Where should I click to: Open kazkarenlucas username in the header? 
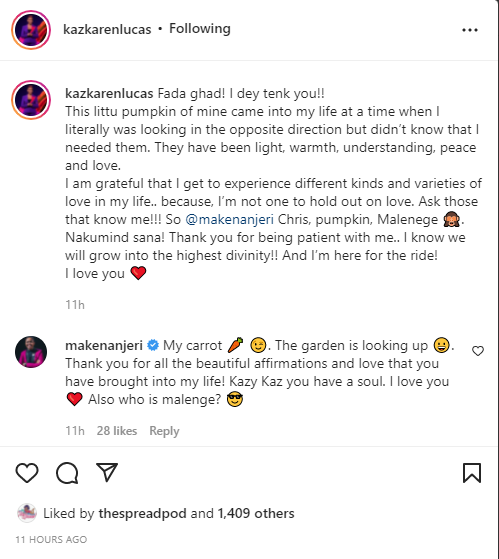pos(107,29)
